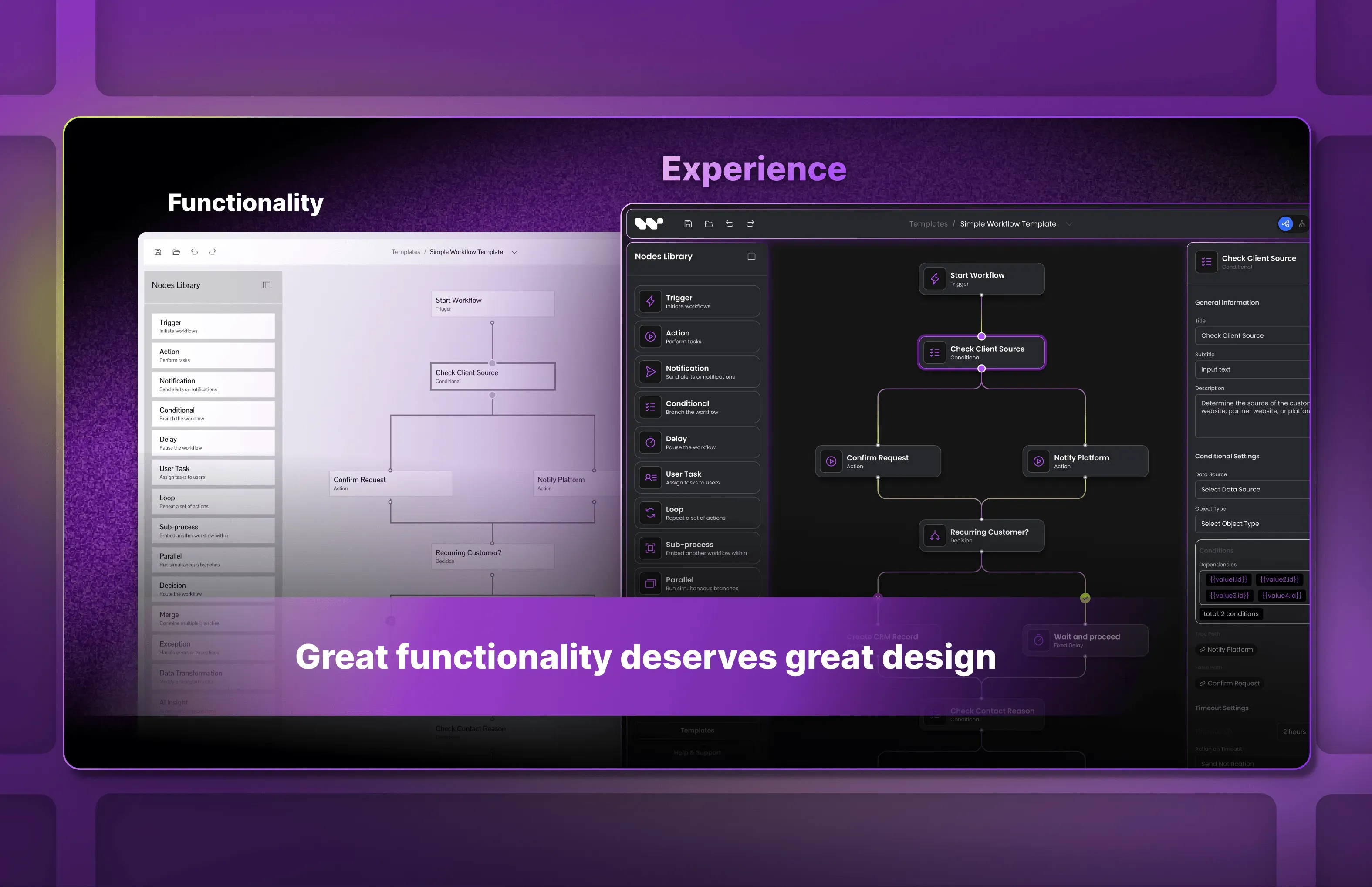Click the {{value4.id}} dependency tag
The height and width of the screenshot is (887, 1372).
click(x=1281, y=596)
